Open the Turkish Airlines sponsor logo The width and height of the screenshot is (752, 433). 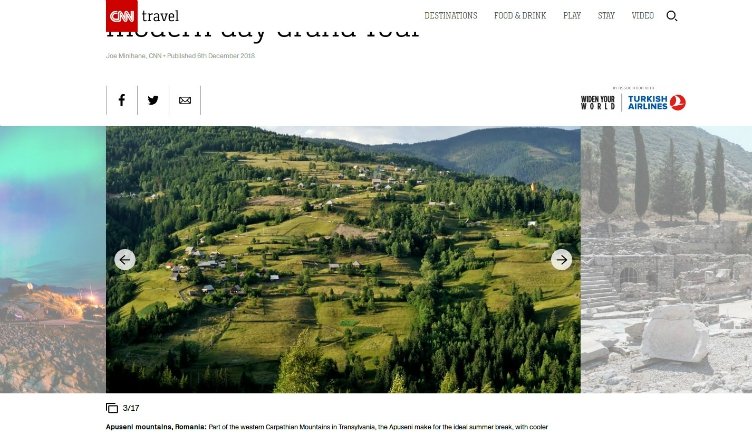click(657, 102)
